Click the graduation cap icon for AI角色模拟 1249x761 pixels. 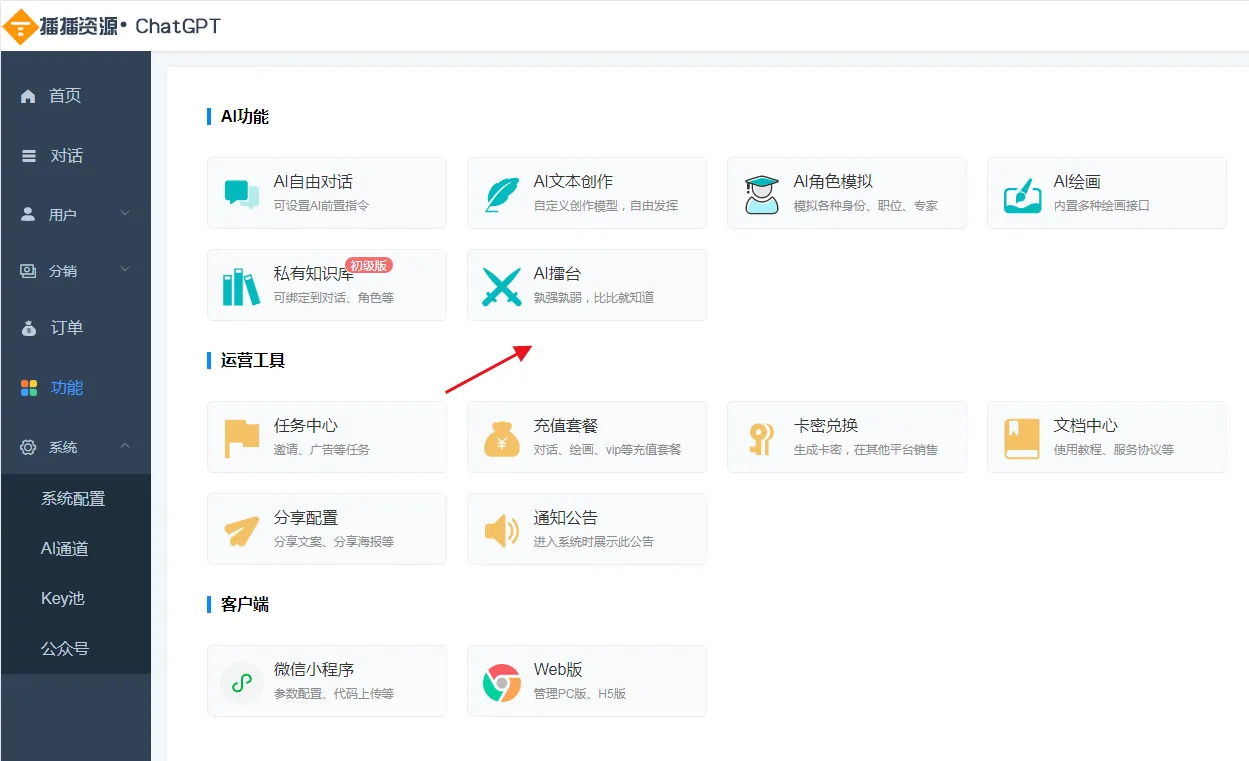tap(761, 192)
